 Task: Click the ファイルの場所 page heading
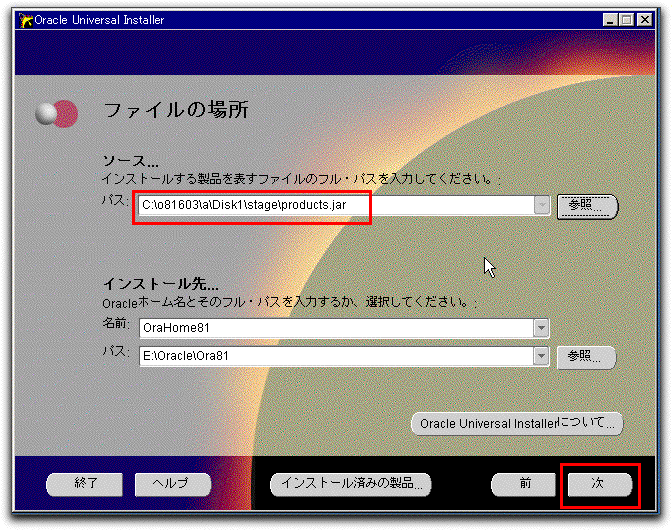pos(176,110)
